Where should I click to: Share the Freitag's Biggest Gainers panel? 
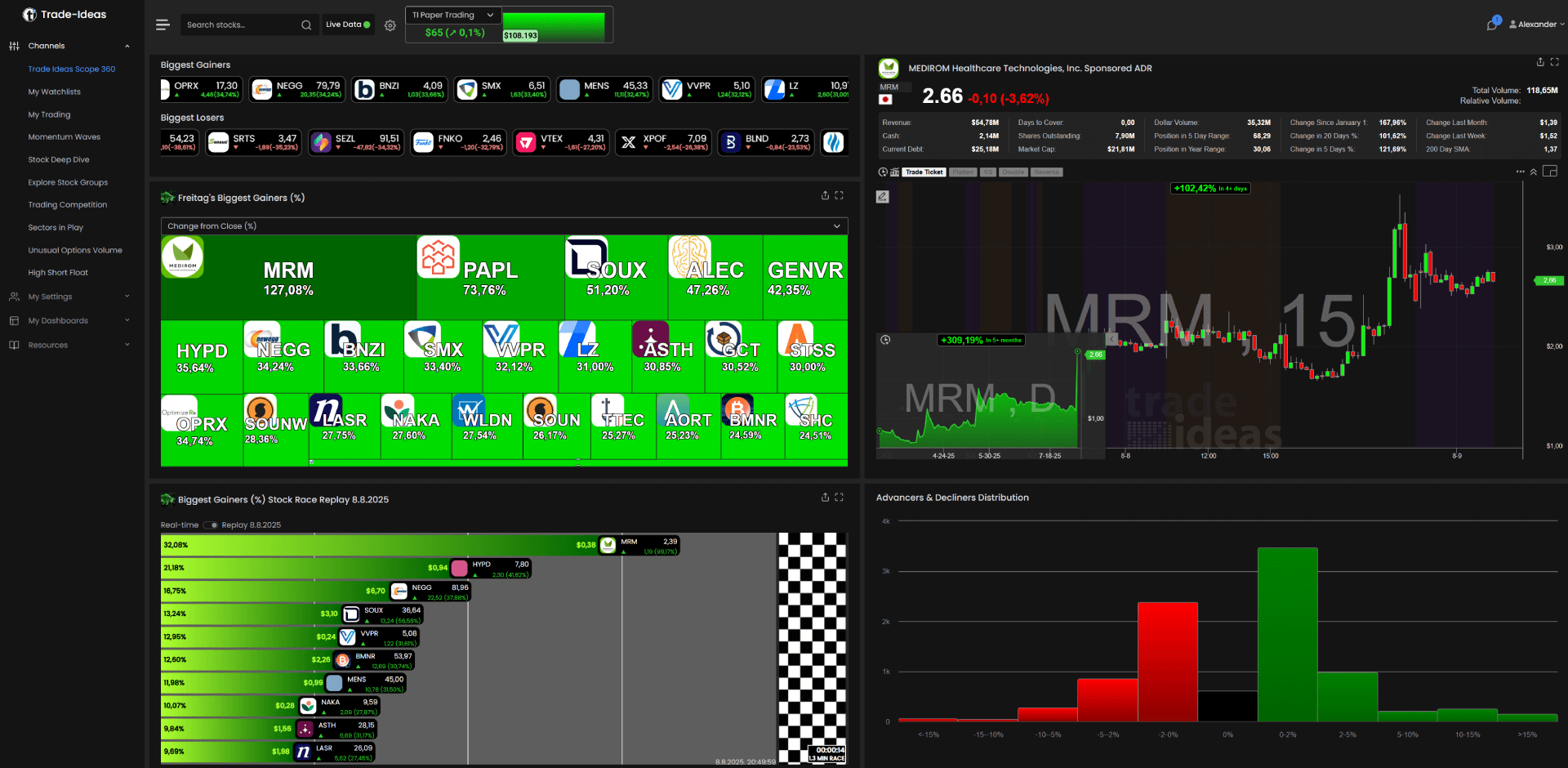click(x=825, y=195)
